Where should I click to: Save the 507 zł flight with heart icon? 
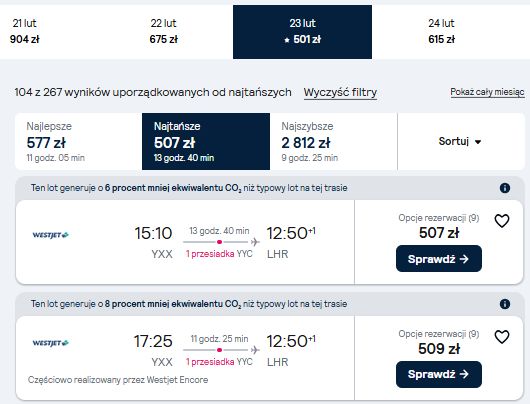tap(502, 221)
